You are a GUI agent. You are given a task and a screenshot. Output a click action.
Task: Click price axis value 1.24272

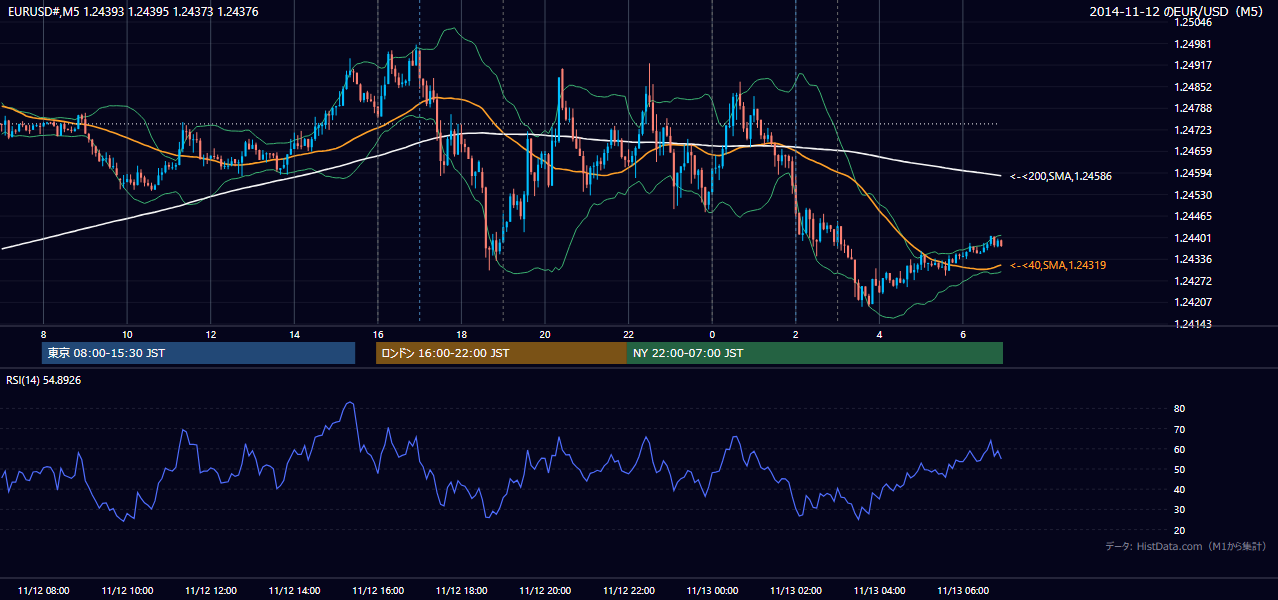tap(1192, 281)
